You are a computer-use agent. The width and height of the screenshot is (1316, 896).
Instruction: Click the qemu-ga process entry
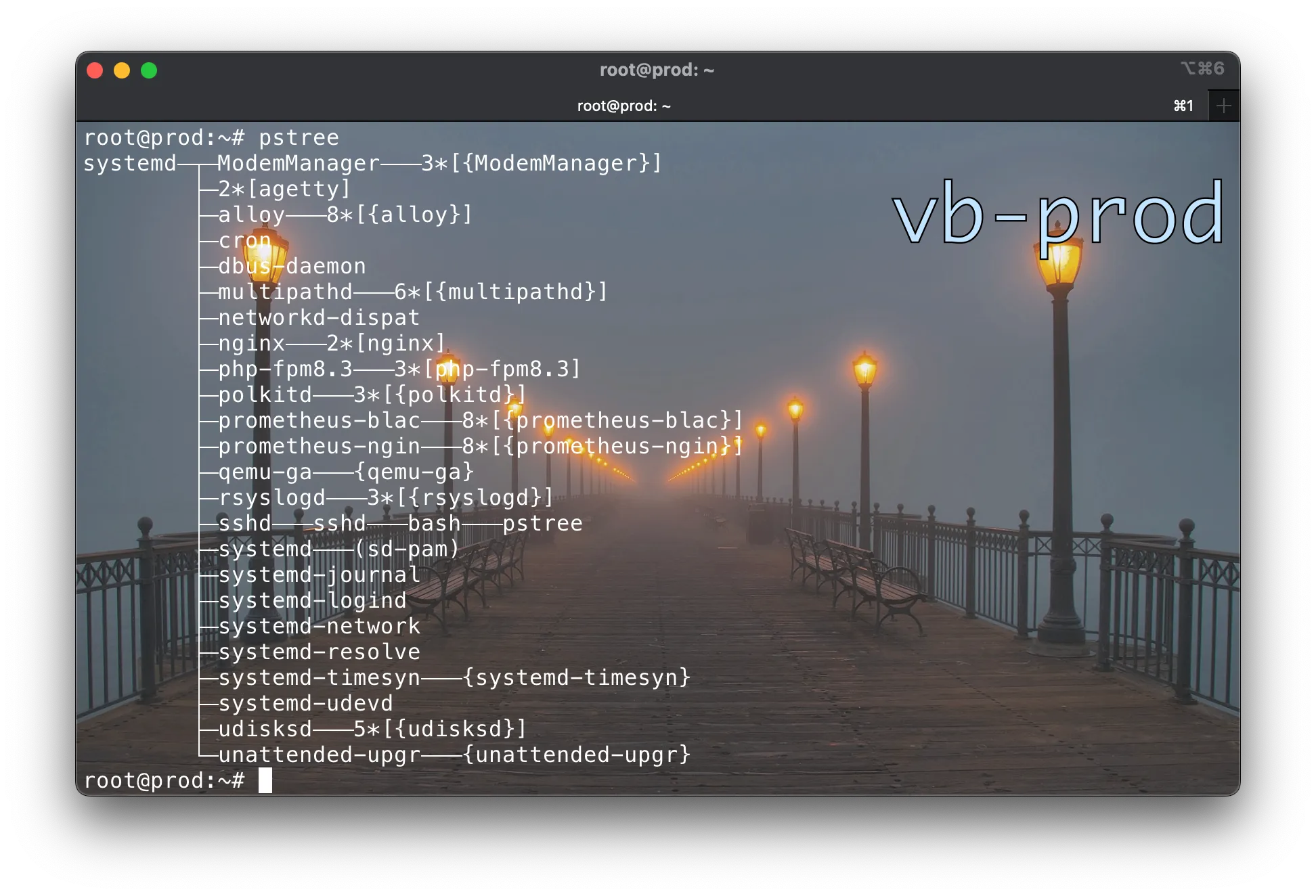264,472
